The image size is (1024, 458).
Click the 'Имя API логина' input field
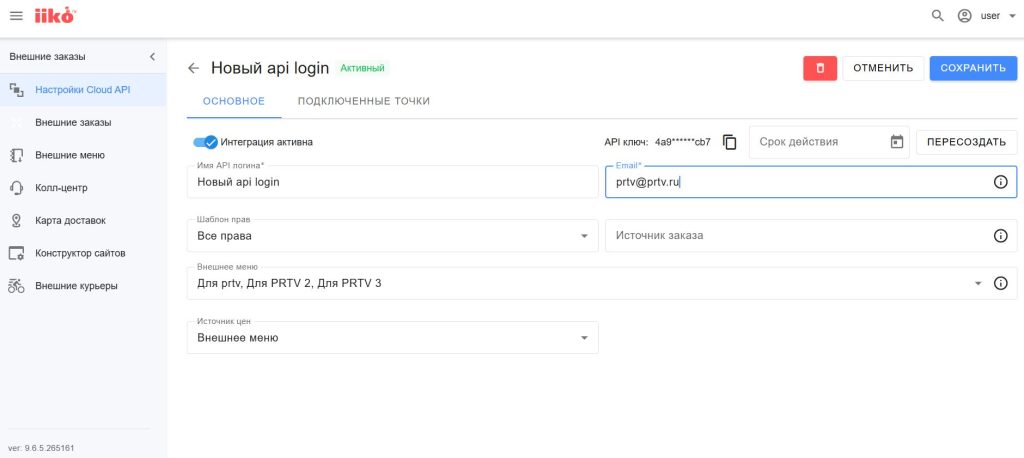[392, 182]
